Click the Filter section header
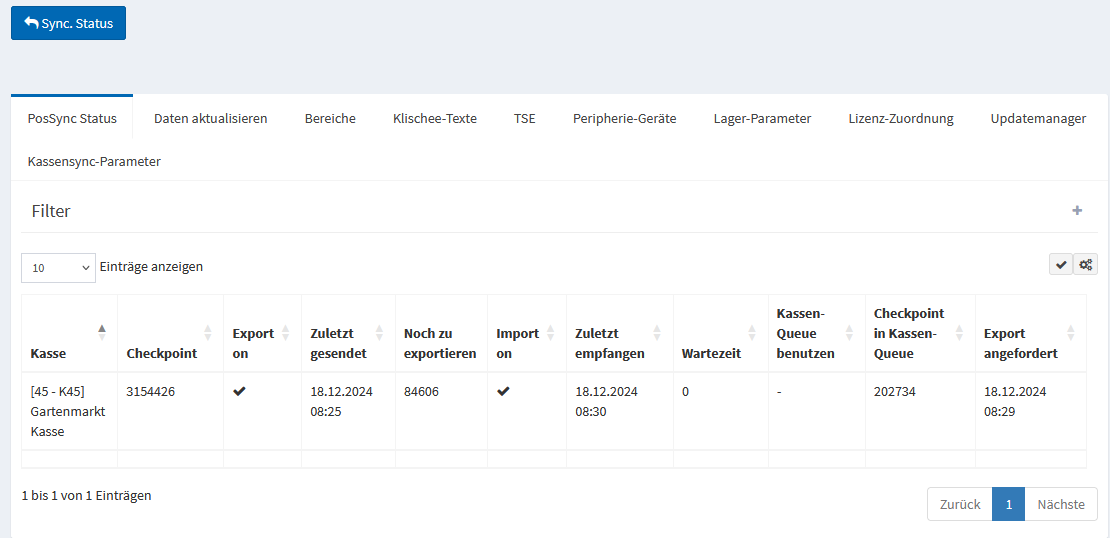Screen dimensions: 1110x538 click(51, 211)
